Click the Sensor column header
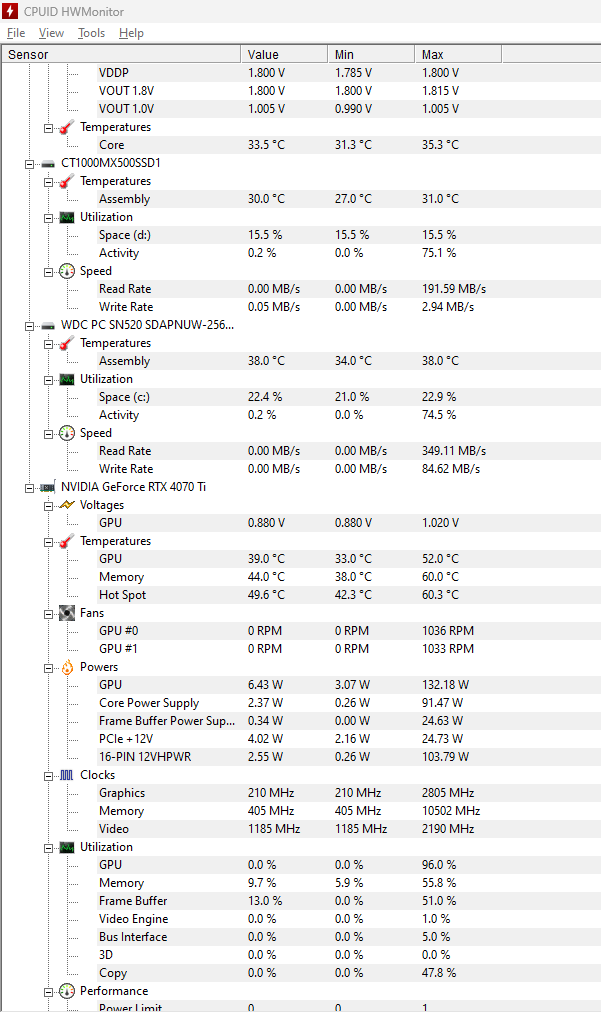This screenshot has width=601, height=1012. tap(121, 54)
